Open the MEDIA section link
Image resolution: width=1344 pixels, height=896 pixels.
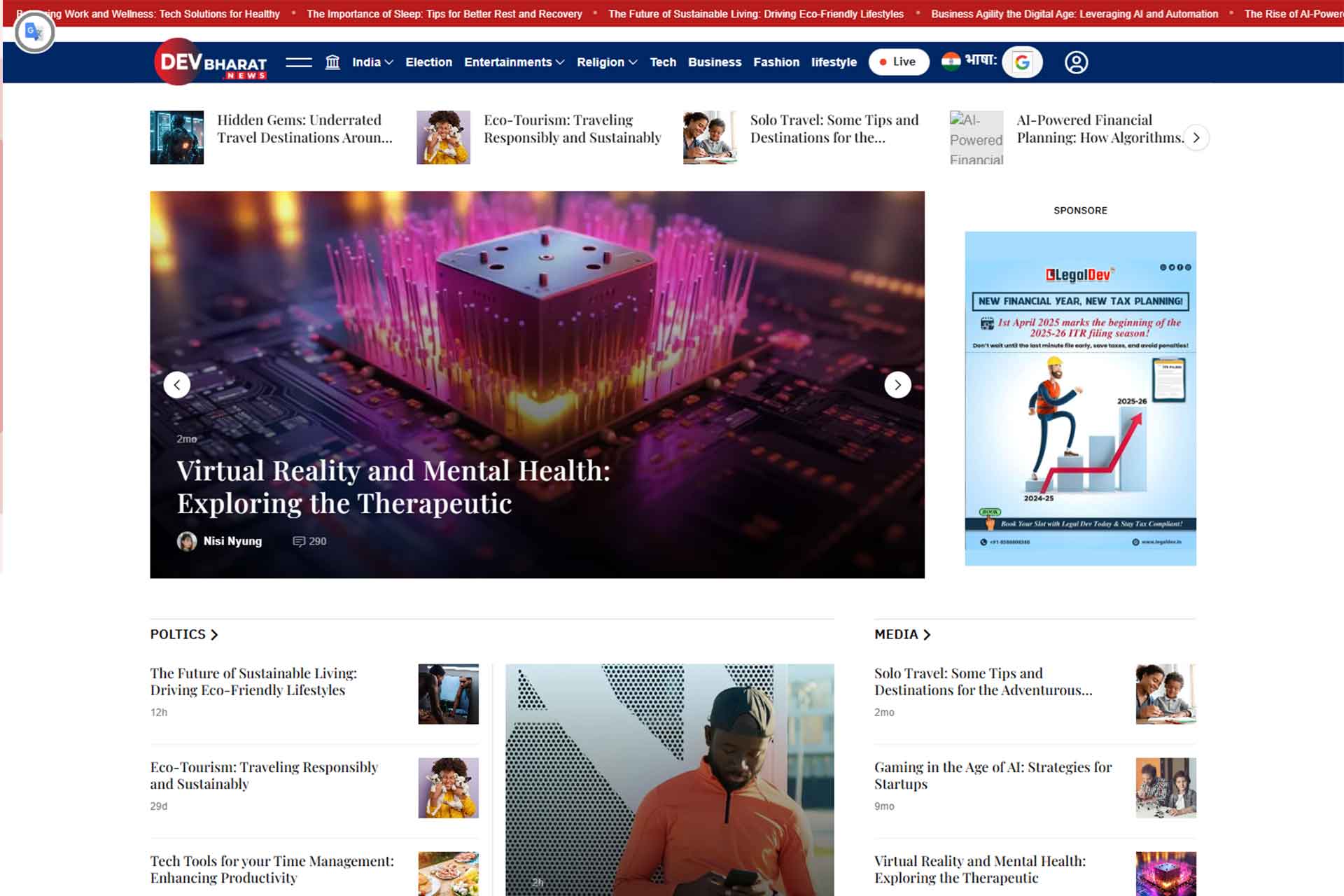click(902, 634)
